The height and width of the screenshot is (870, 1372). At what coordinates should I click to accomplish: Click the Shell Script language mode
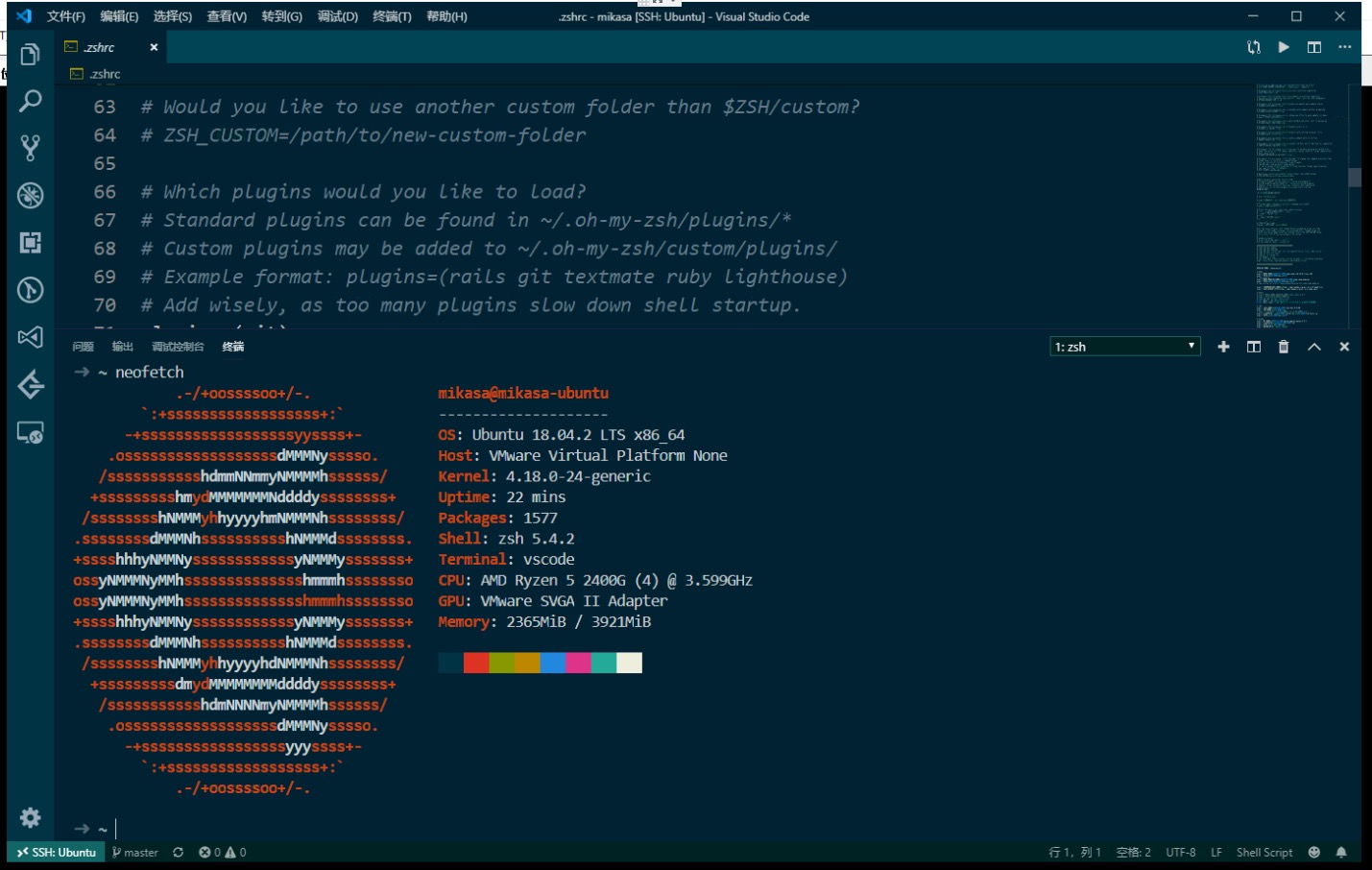1264,853
